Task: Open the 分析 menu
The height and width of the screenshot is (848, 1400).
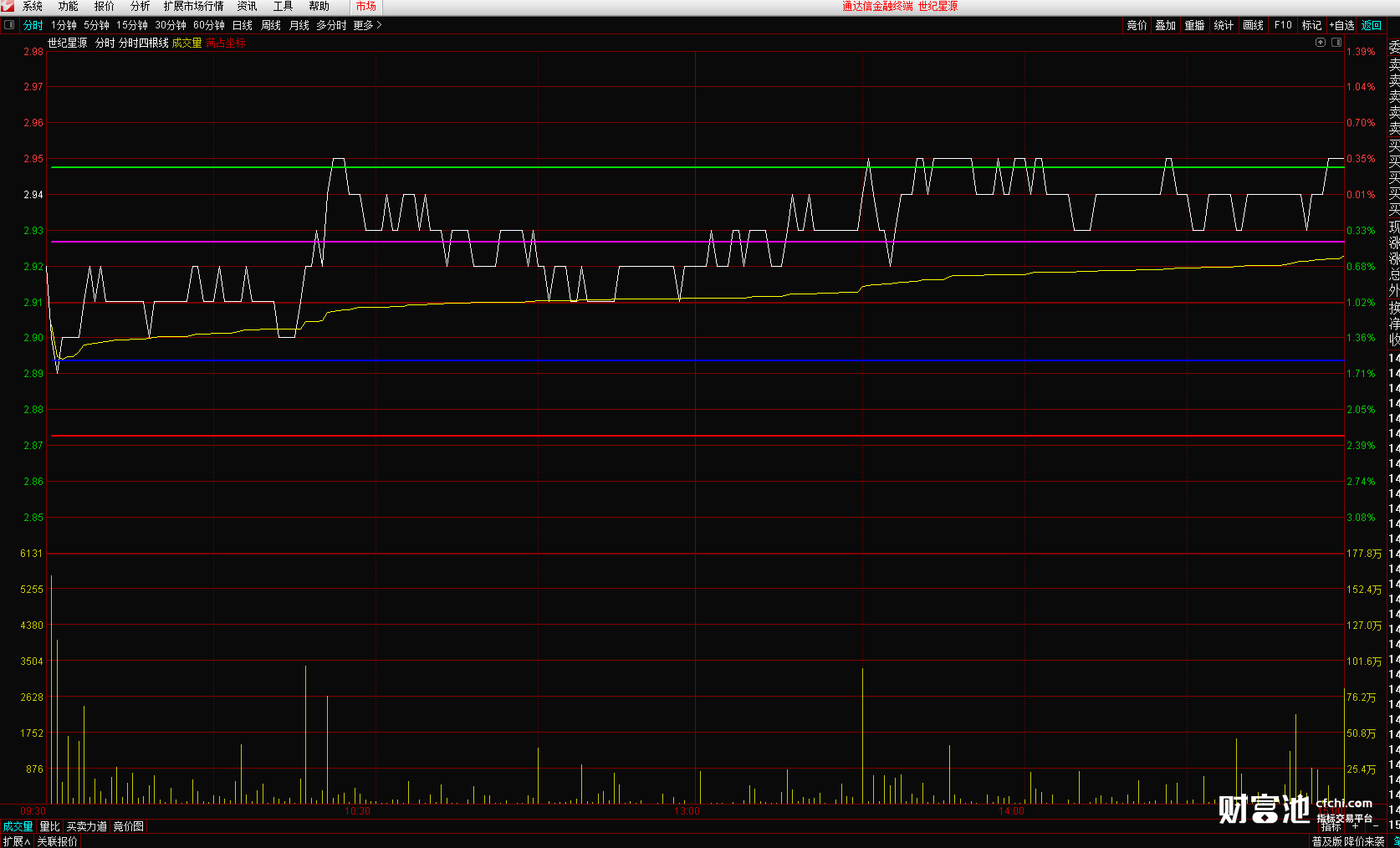Action: pyautogui.click(x=141, y=7)
